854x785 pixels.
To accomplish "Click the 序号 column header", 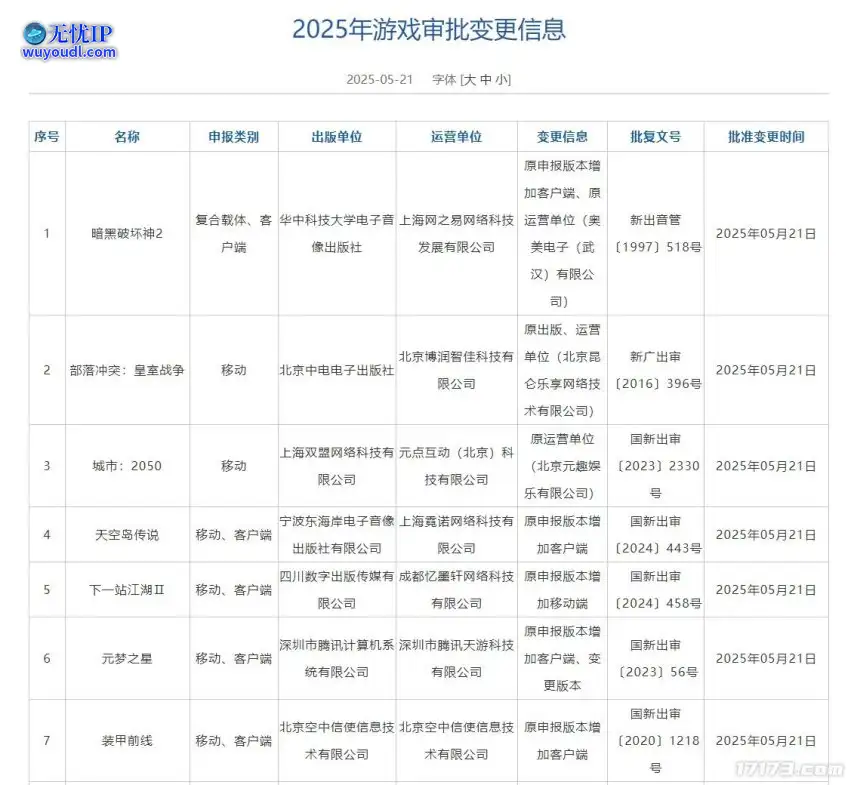I will [x=47, y=137].
